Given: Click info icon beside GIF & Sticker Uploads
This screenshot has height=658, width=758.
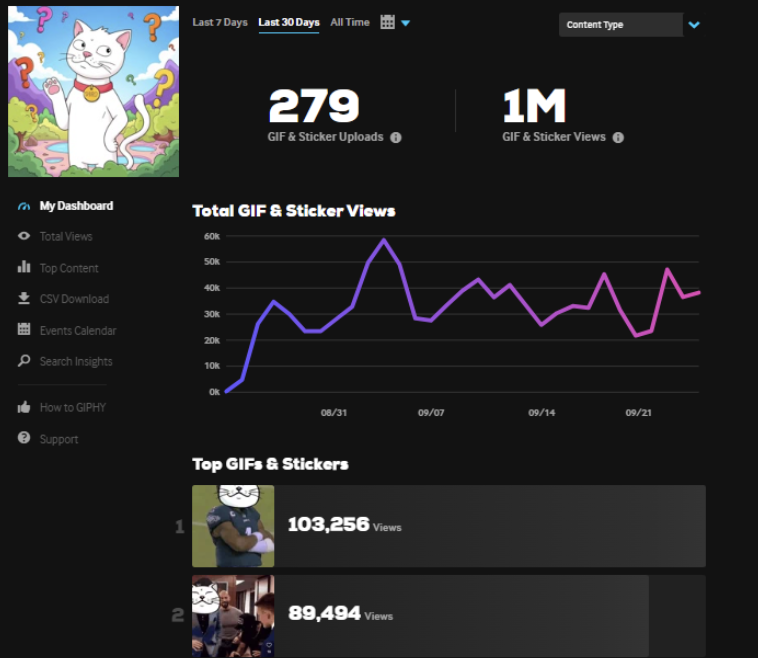Looking at the screenshot, I should 396,138.
